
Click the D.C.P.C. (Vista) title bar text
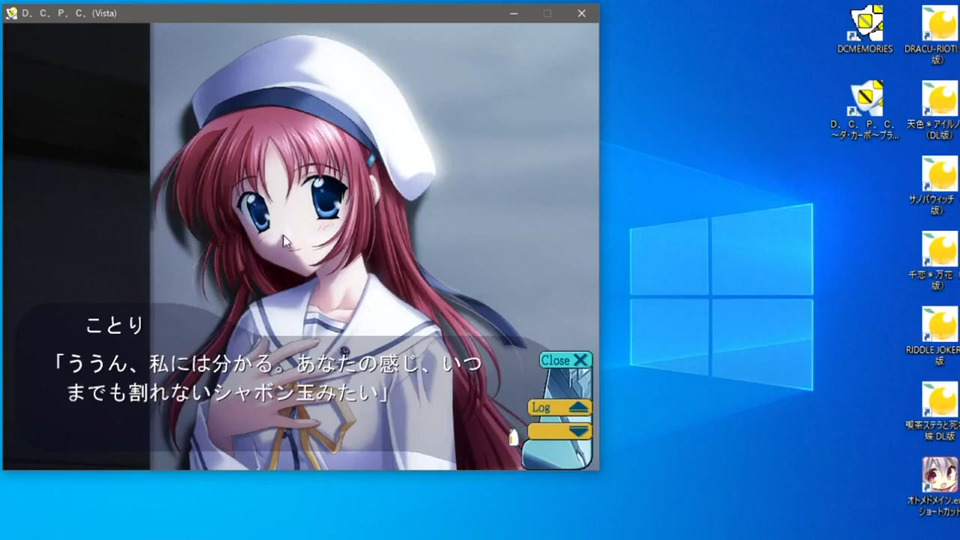[x=69, y=13]
